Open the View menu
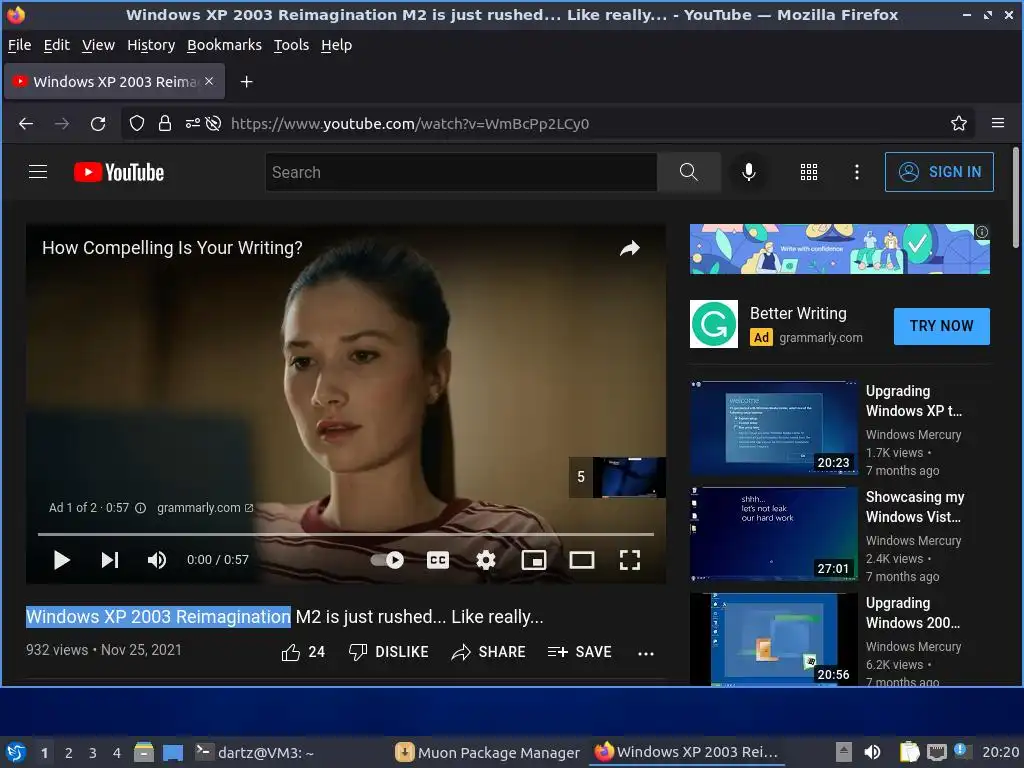The width and height of the screenshot is (1024, 768). (99, 45)
